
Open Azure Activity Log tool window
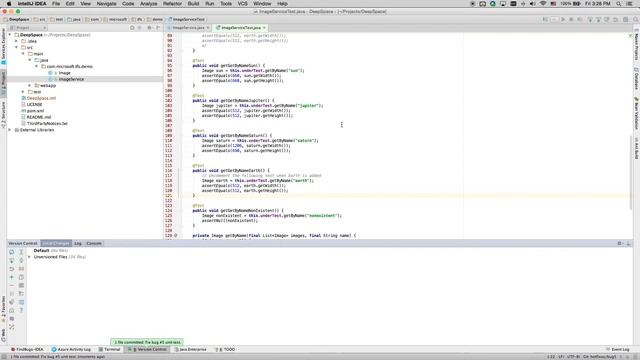[x=71, y=349]
